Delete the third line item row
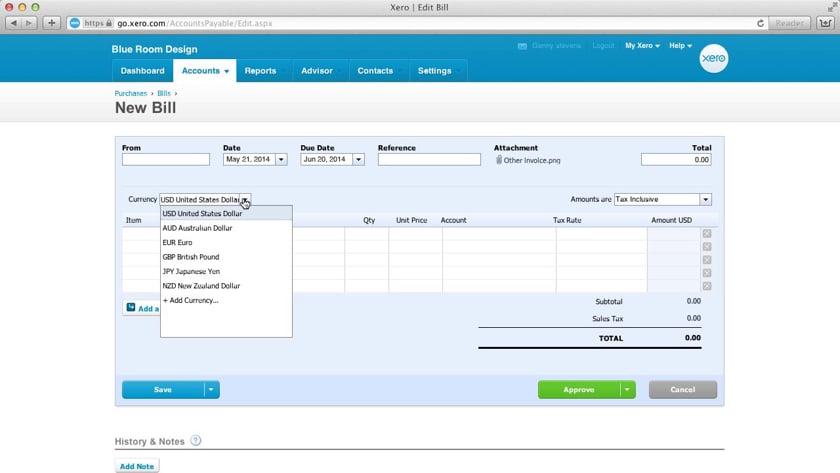840x473 pixels. [707, 260]
